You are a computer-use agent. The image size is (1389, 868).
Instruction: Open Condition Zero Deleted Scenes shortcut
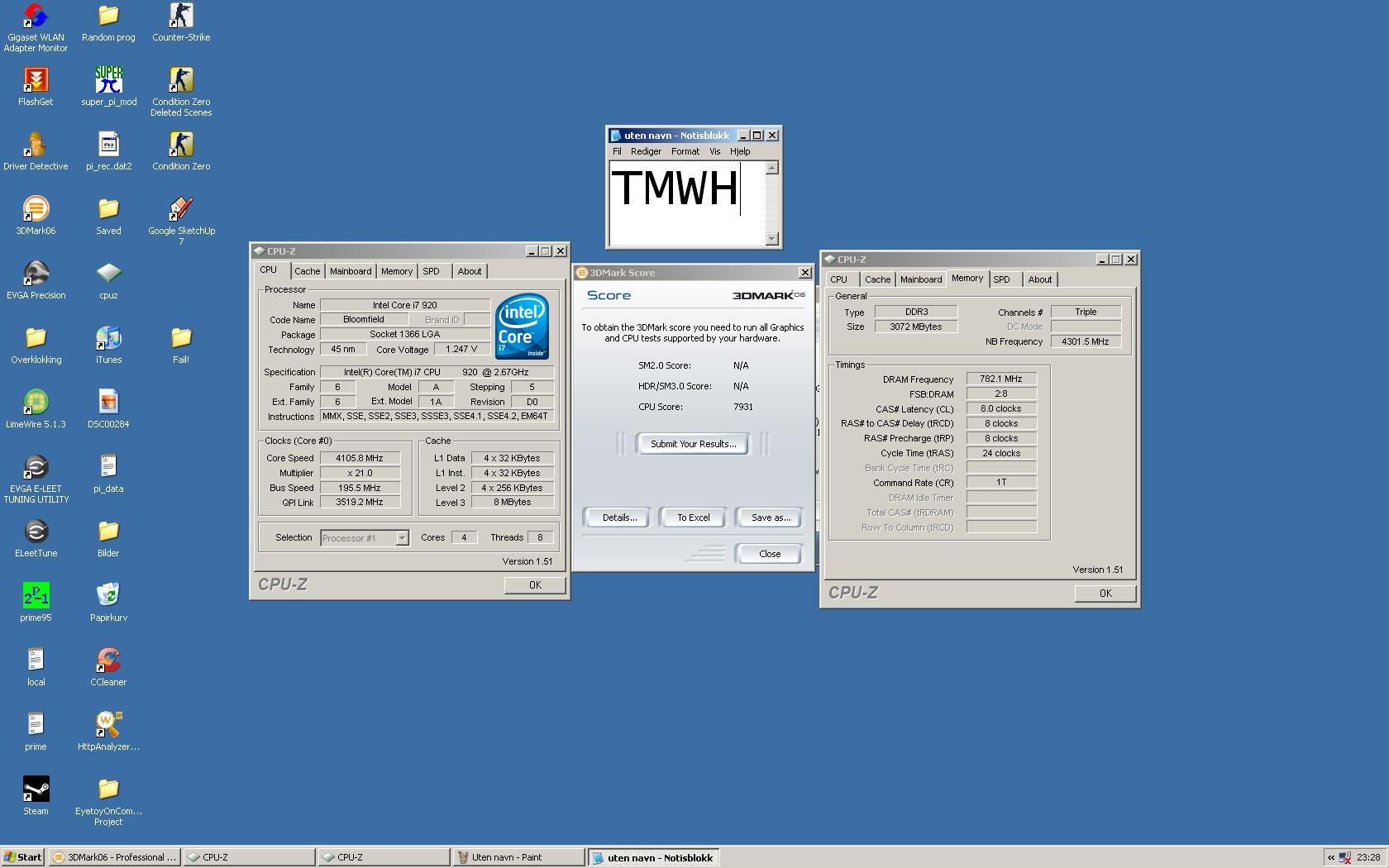pos(181,92)
